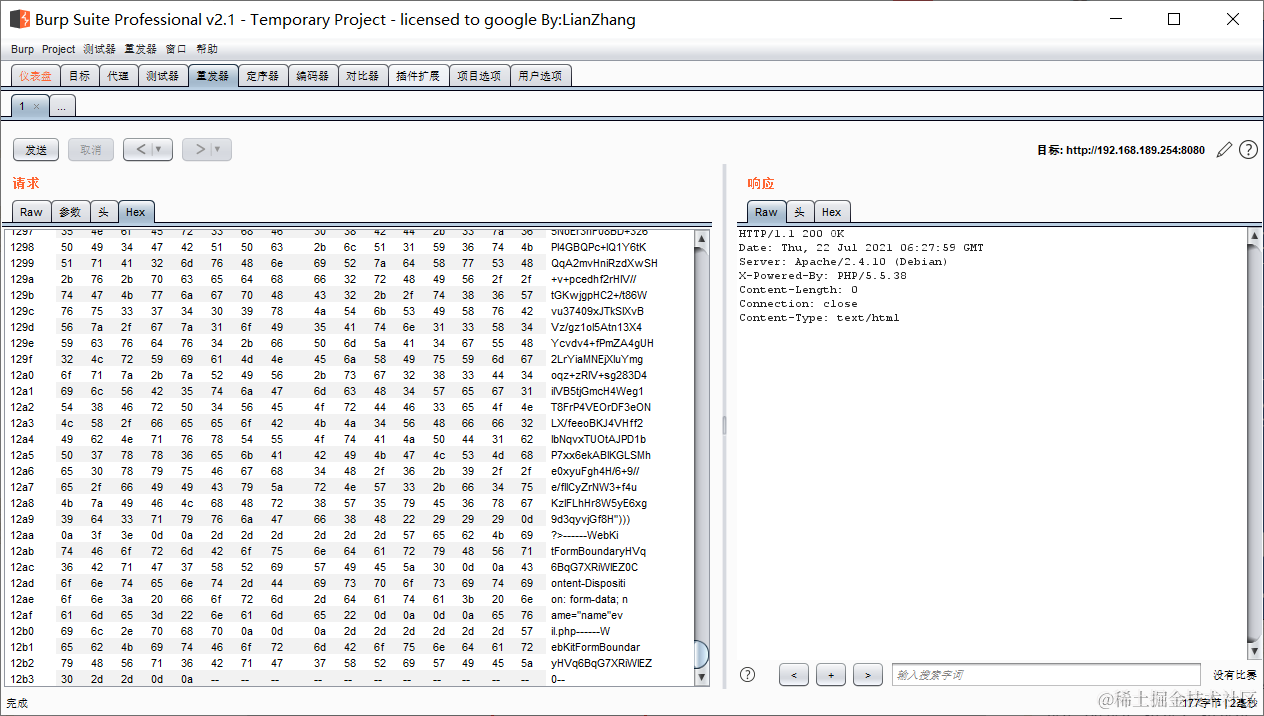Image resolution: width=1264 pixels, height=716 pixels.
Task: Focus the response search input field
Action: pos(1046,675)
